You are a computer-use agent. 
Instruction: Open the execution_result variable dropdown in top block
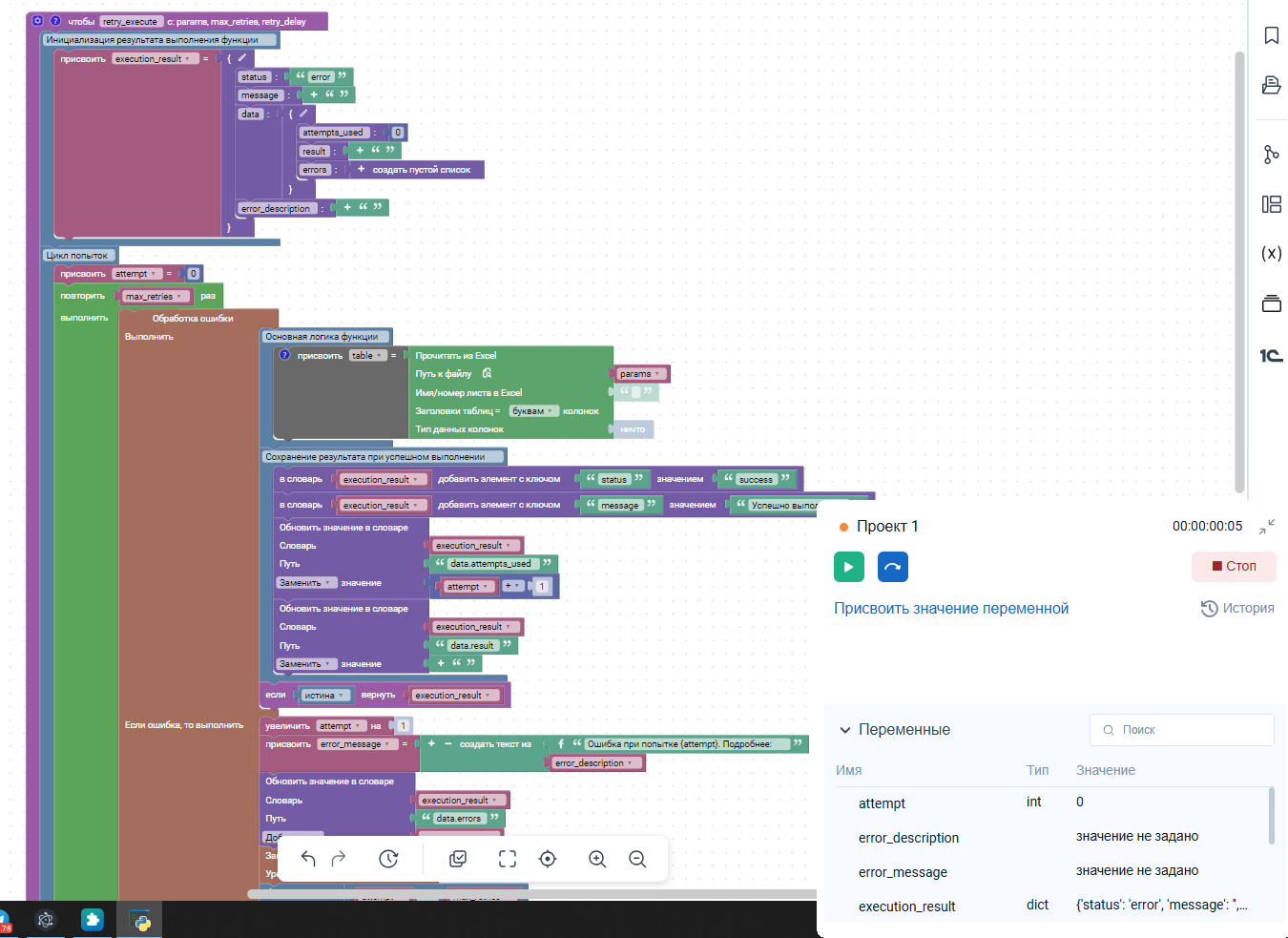(188, 59)
